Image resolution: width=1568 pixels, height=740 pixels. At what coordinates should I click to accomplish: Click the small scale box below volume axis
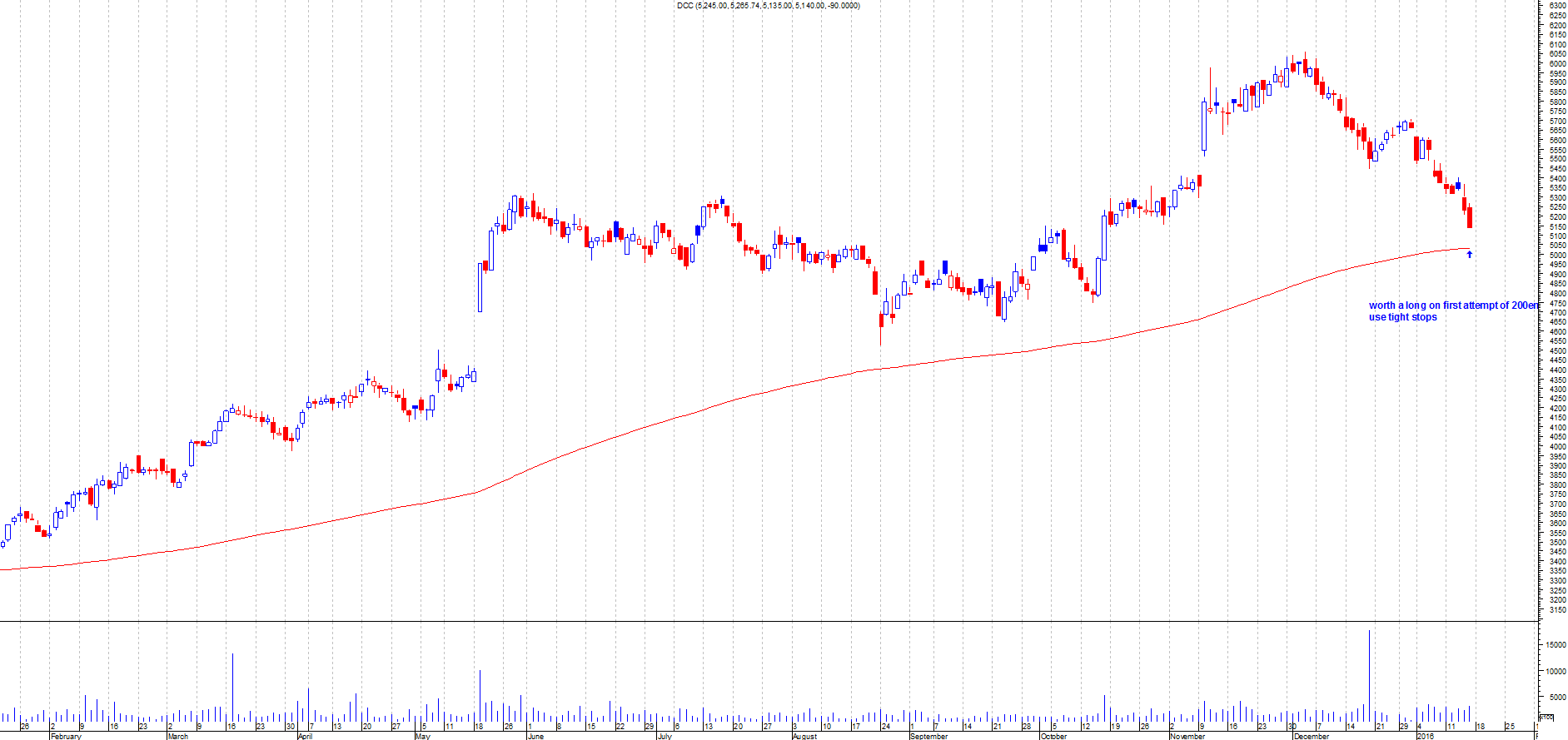point(1546,718)
